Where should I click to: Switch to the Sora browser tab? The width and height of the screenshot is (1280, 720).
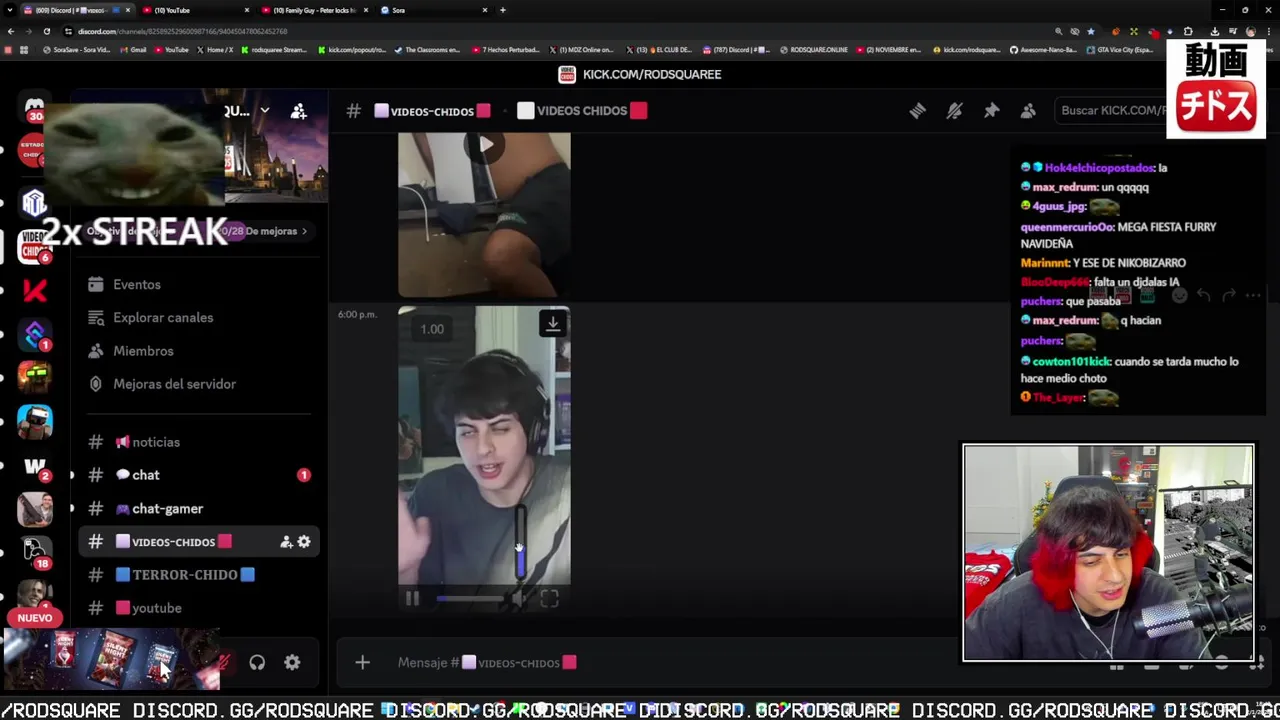pos(432,10)
